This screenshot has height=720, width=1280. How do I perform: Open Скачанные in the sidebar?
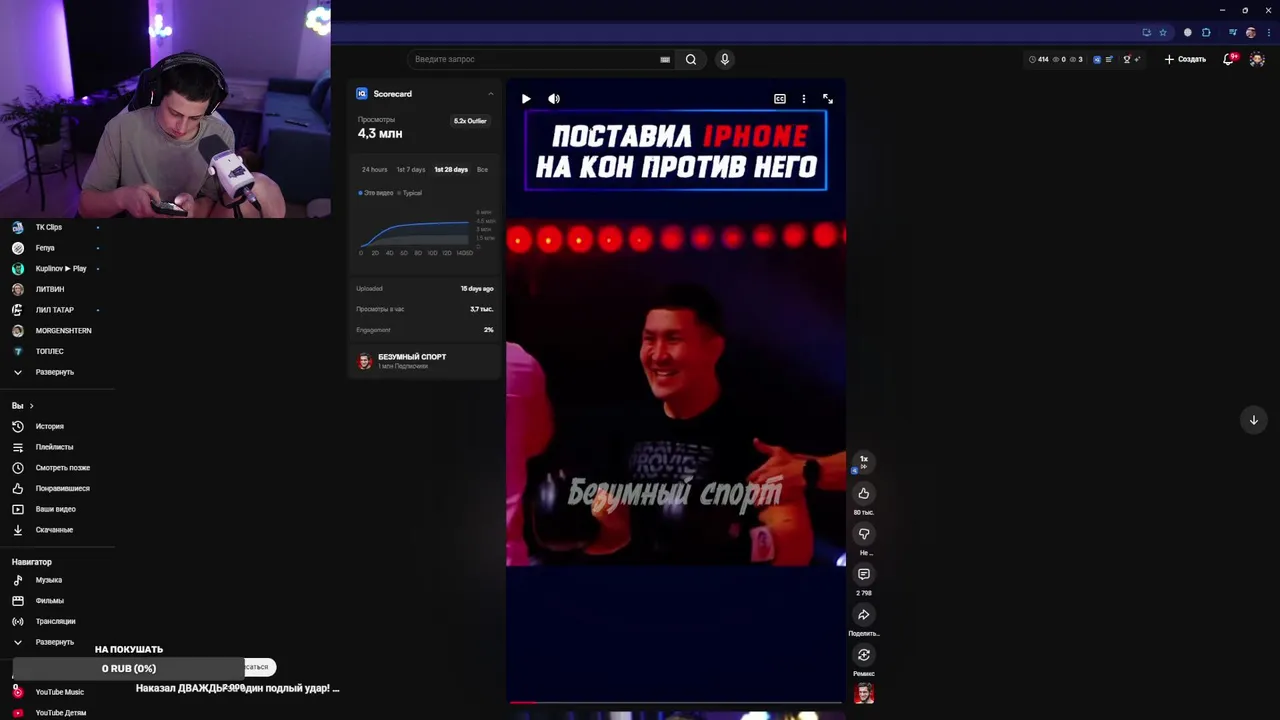56,530
